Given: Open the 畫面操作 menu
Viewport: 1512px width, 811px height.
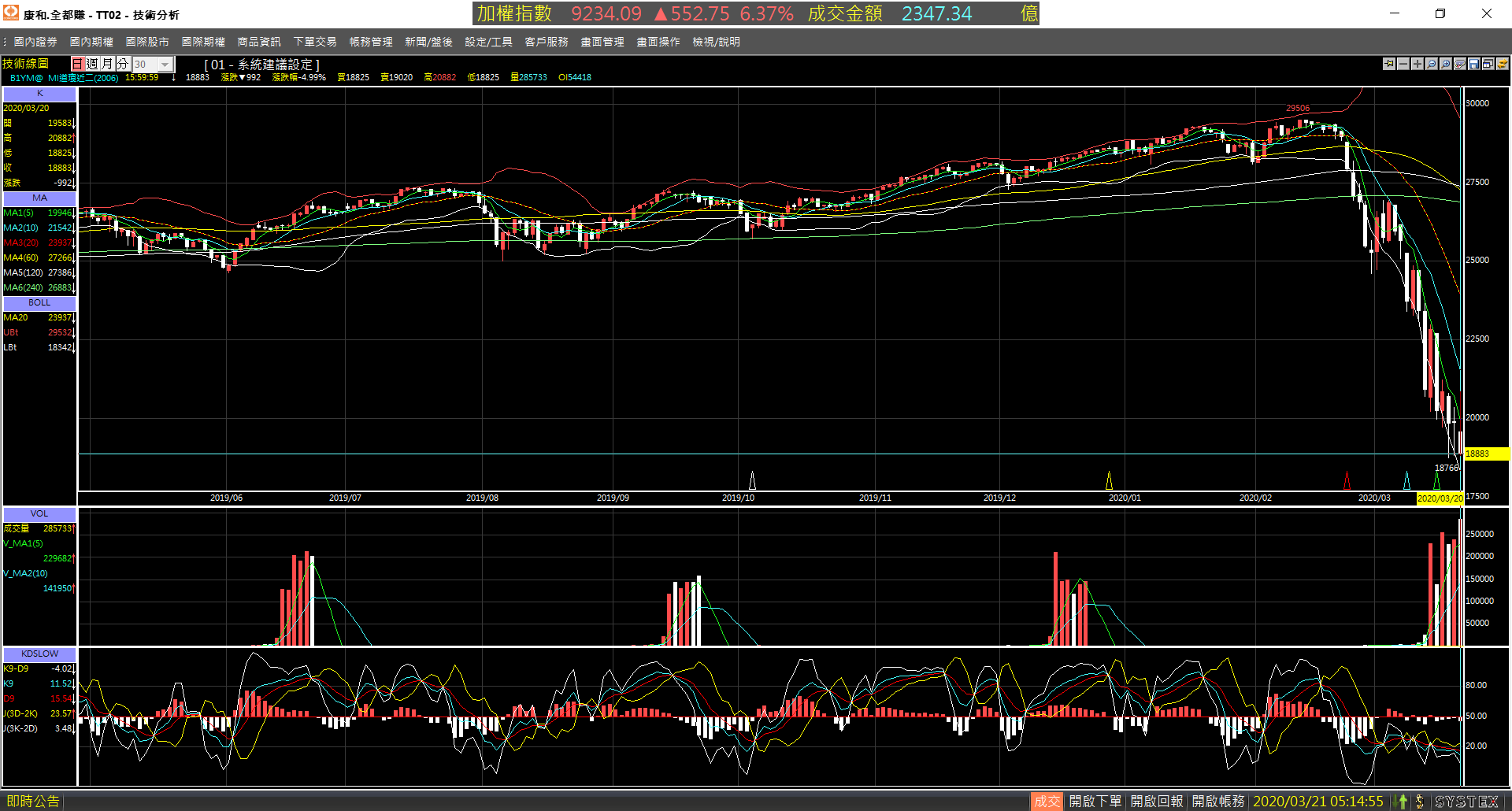Looking at the screenshot, I should [658, 42].
